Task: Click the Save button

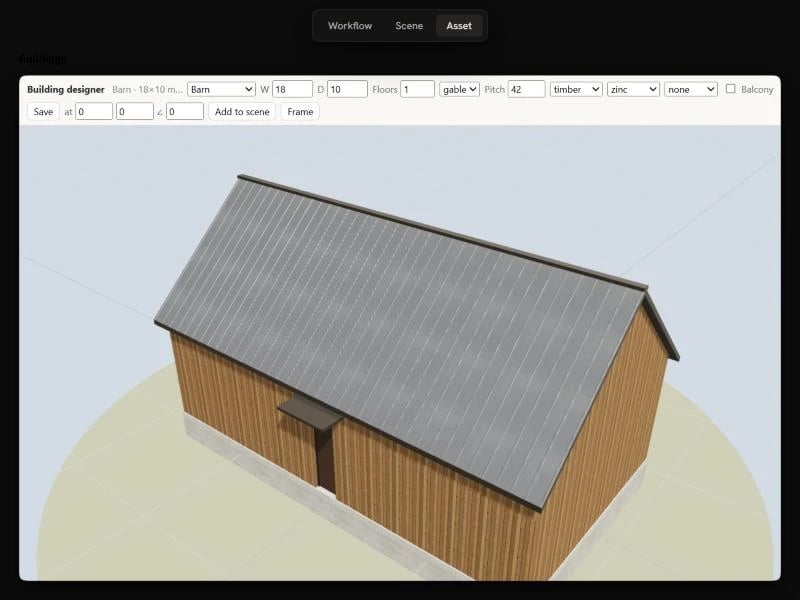Action: [x=43, y=111]
